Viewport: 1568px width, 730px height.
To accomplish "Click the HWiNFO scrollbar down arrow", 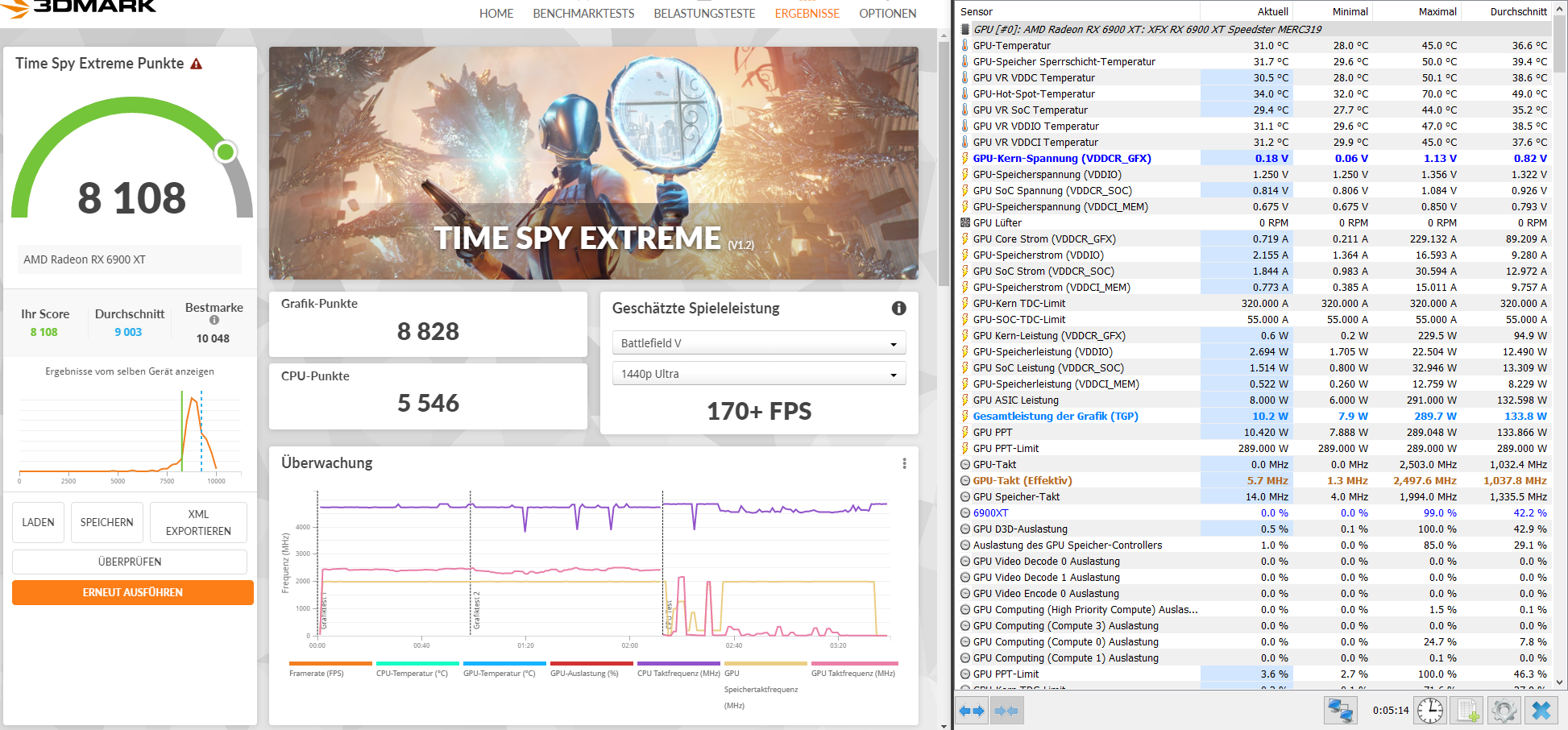I will [1560, 682].
